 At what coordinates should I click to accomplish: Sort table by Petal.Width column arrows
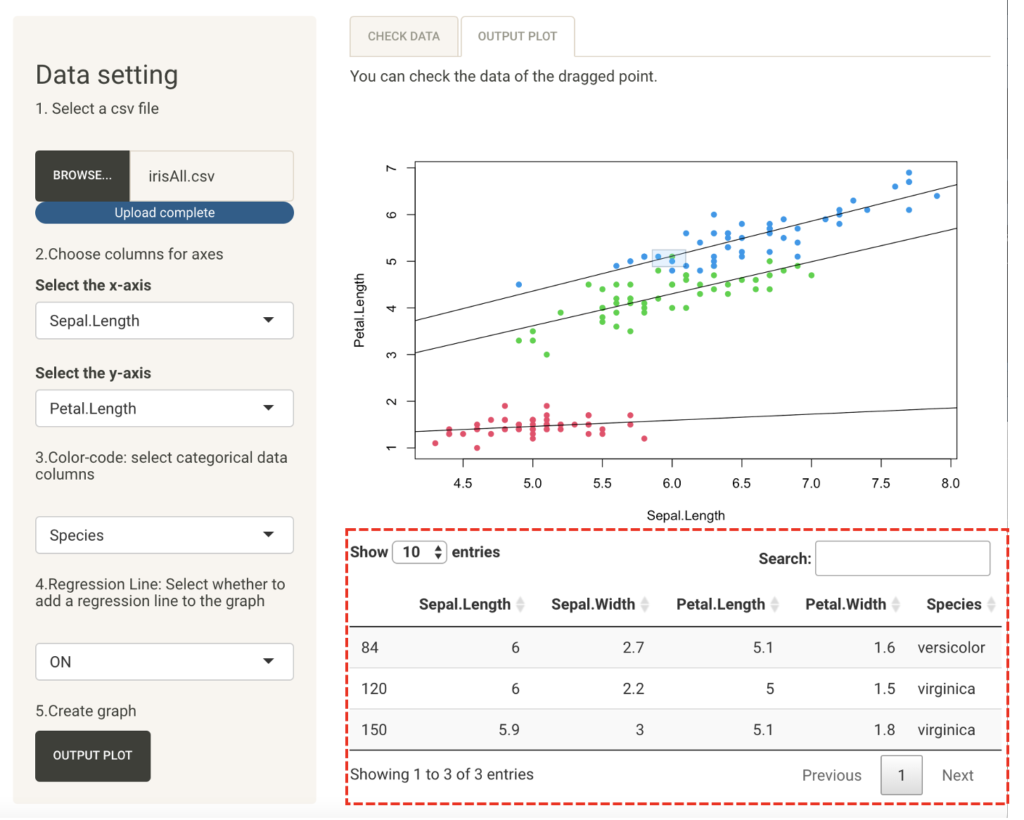(896, 605)
